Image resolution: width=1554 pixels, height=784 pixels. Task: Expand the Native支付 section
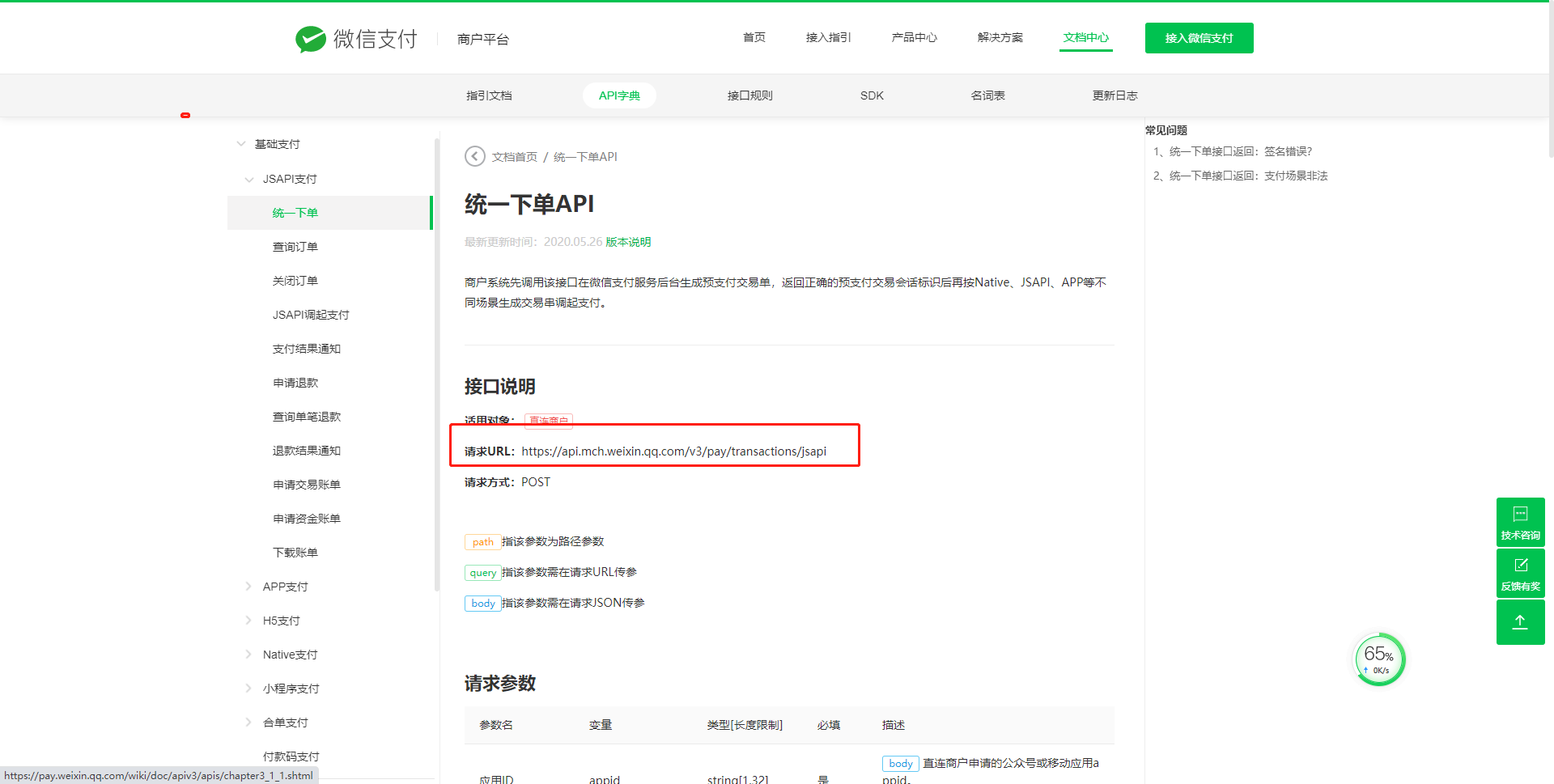point(248,655)
